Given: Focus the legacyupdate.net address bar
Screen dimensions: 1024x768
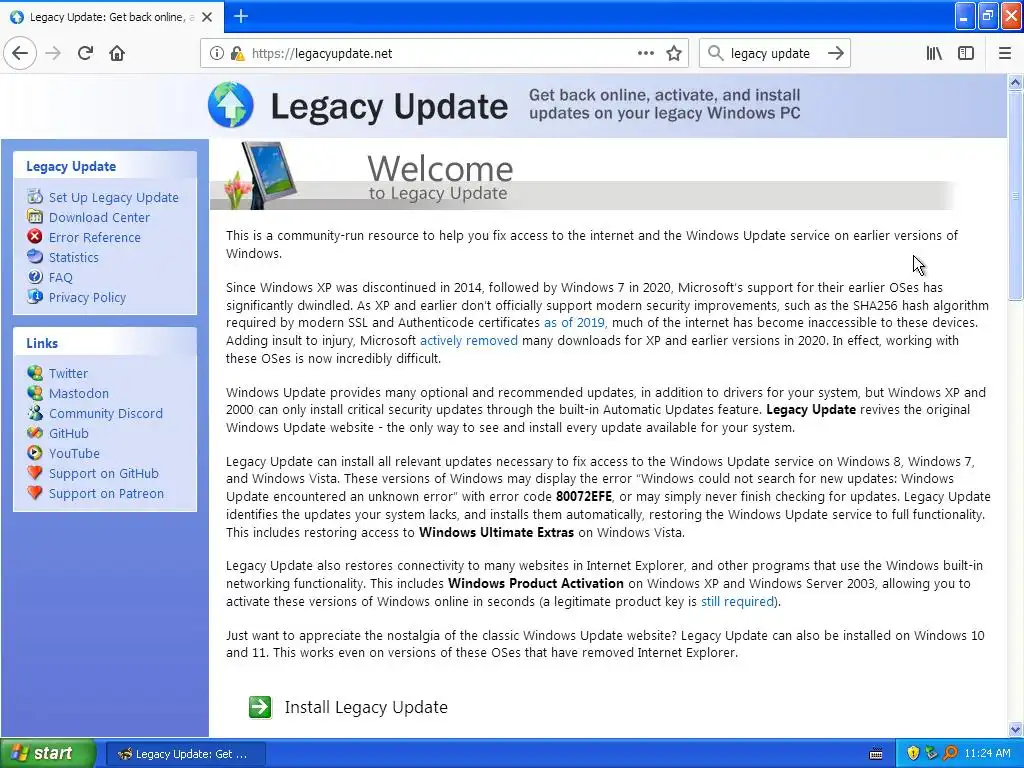Looking at the screenshot, I should tap(444, 54).
